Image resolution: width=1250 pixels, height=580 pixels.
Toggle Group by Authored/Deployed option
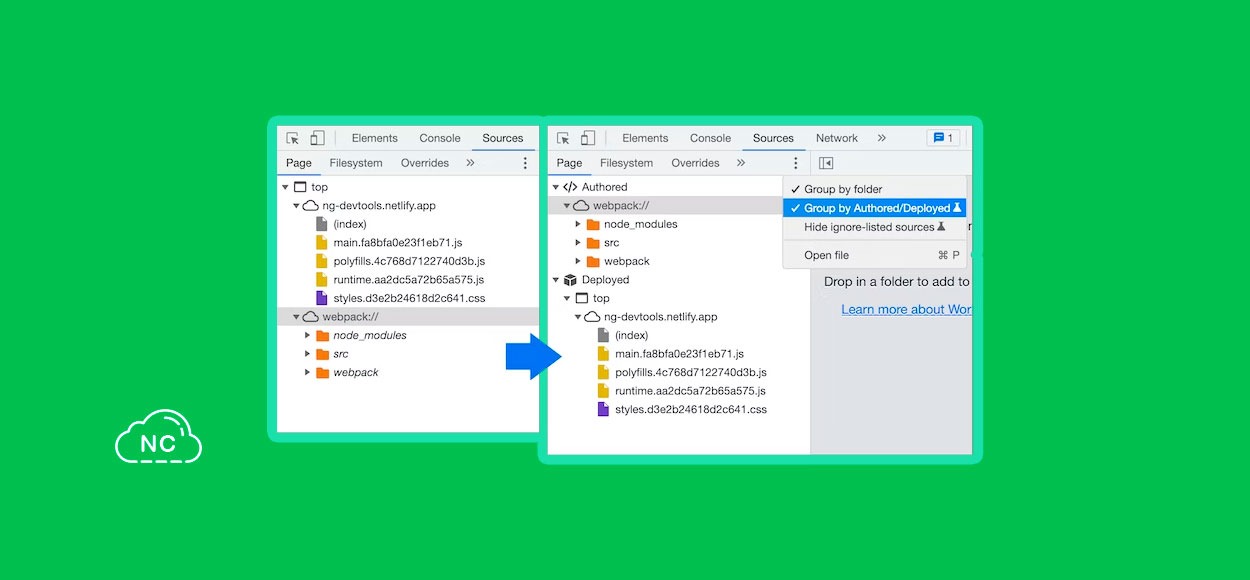(x=874, y=208)
